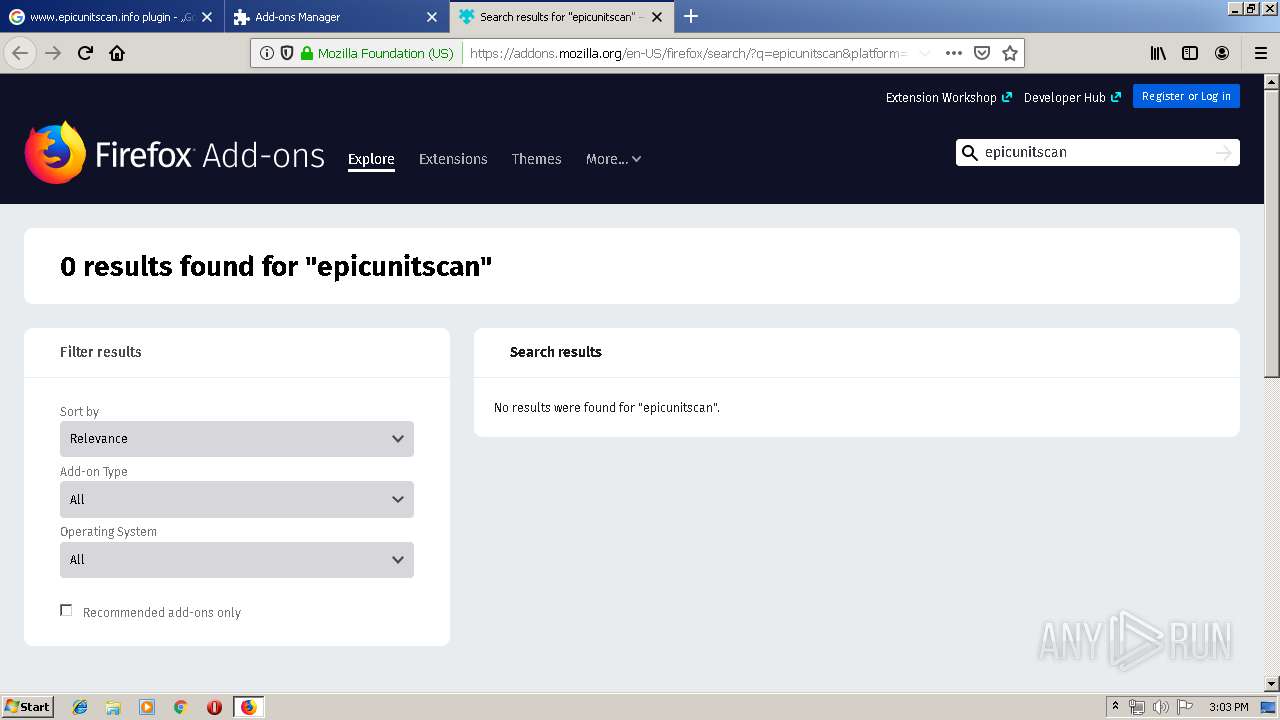1280x720 pixels.
Task: Close the Add-ons Manager tab
Action: tap(432, 17)
